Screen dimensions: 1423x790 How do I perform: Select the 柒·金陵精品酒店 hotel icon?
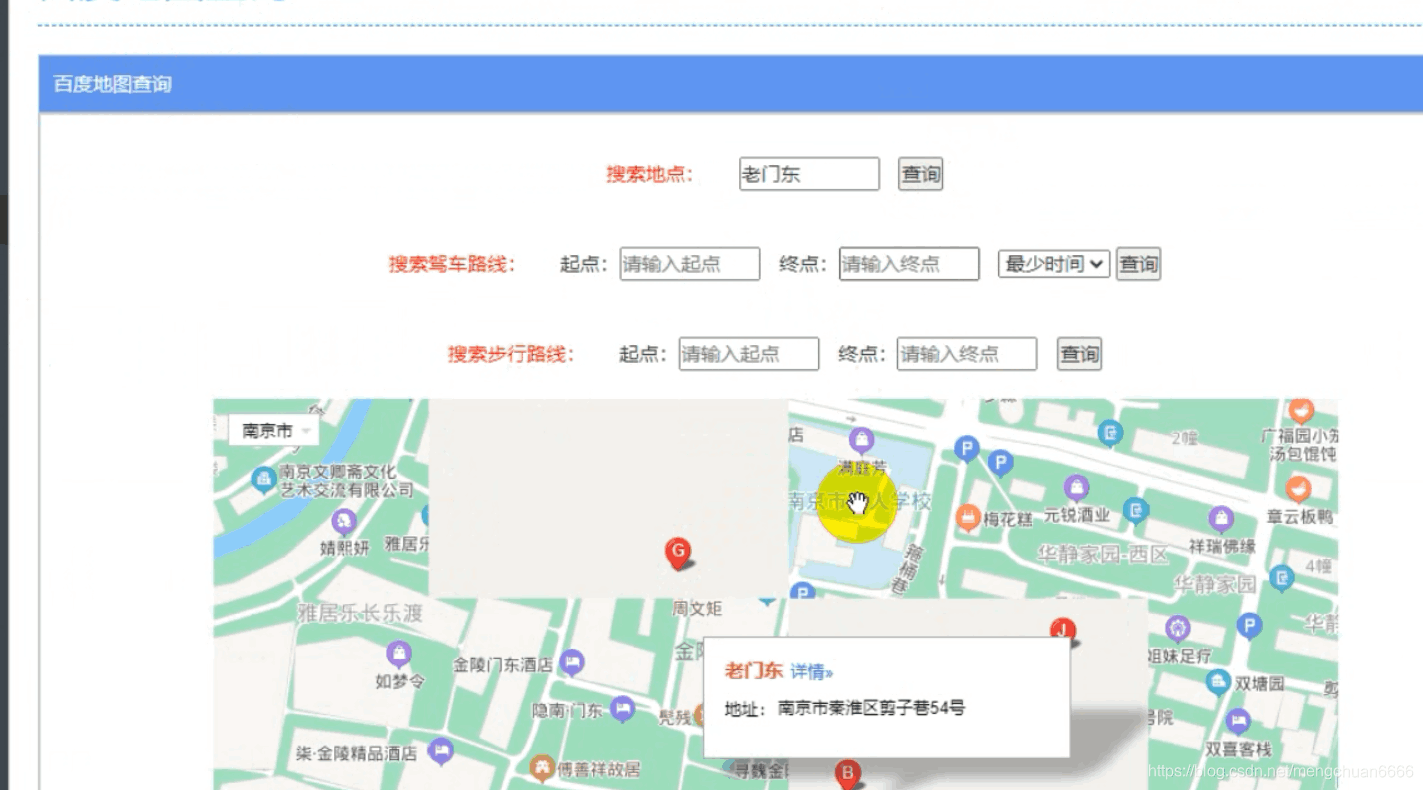click(440, 751)
